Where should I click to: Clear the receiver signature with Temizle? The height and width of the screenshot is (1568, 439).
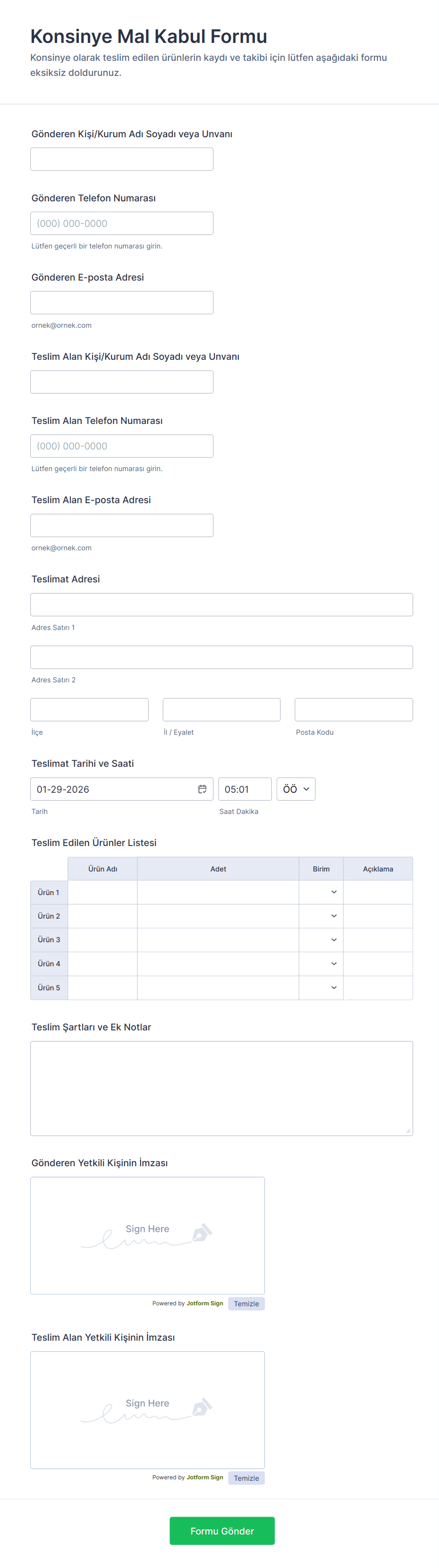point(246,1478)
